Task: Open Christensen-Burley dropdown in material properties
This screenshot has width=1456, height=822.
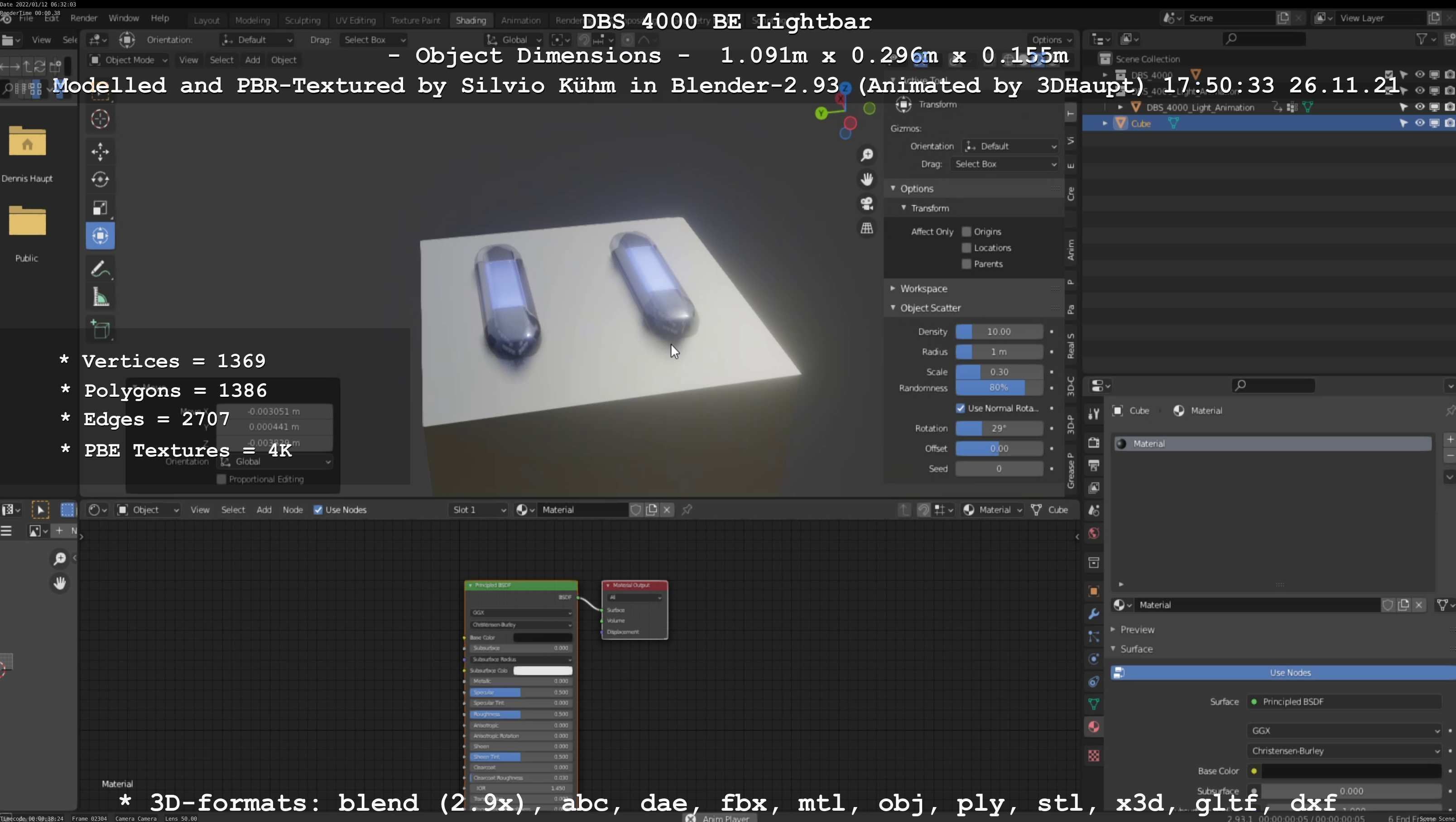Action: click(1344, 751)
